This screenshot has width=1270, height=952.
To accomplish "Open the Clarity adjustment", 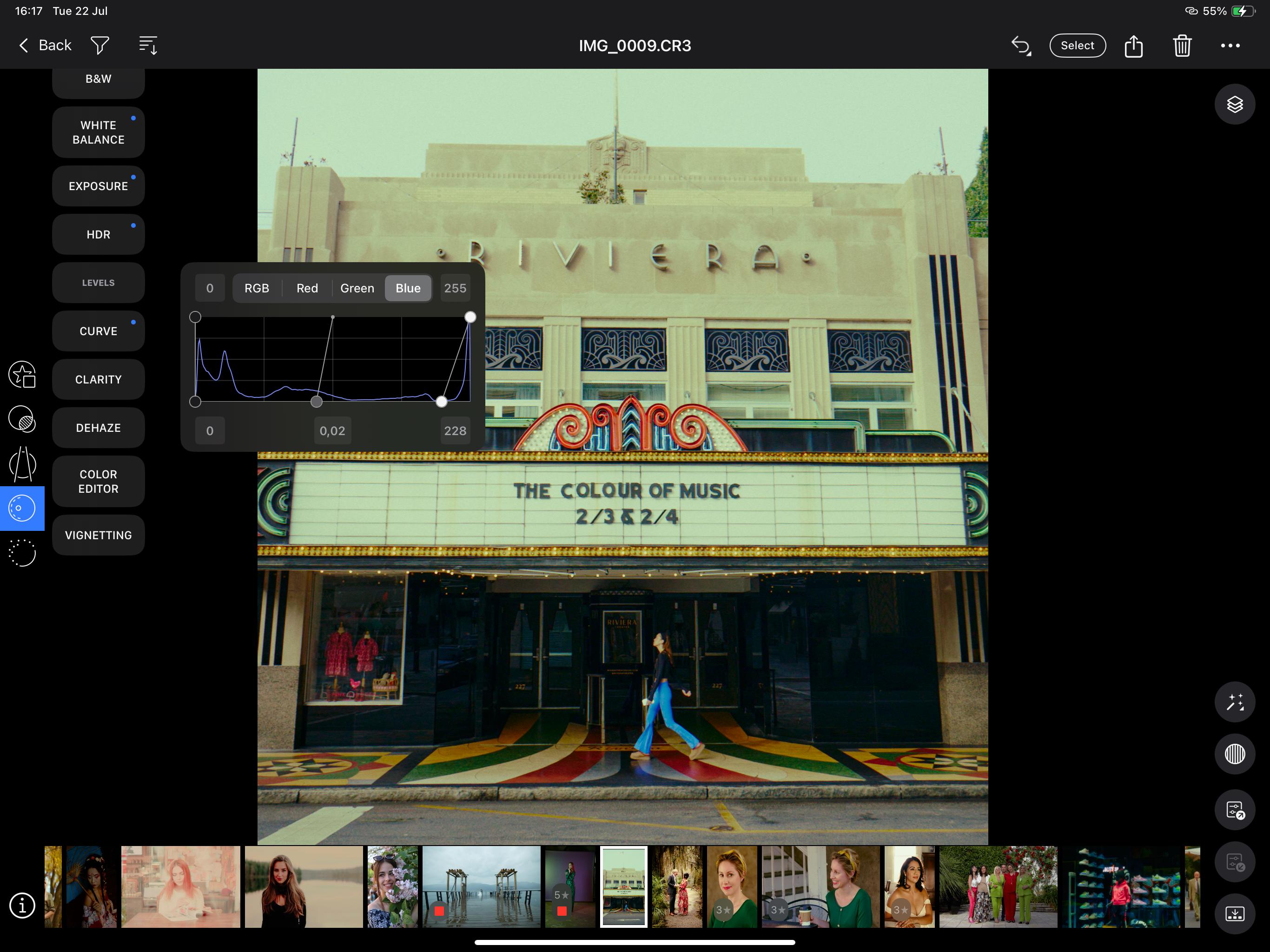I will (x=98, y=379).
